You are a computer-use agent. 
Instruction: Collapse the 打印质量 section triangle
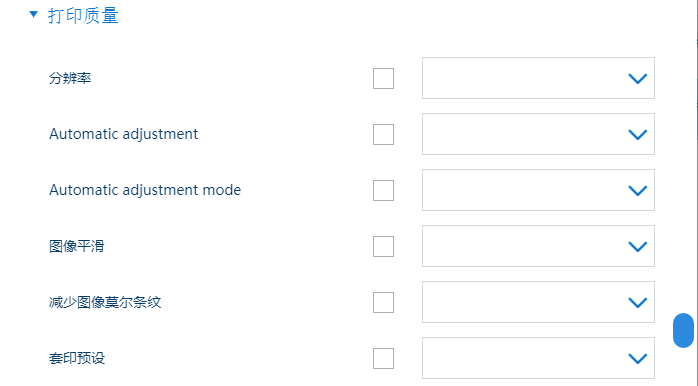(x=33, y=15)
